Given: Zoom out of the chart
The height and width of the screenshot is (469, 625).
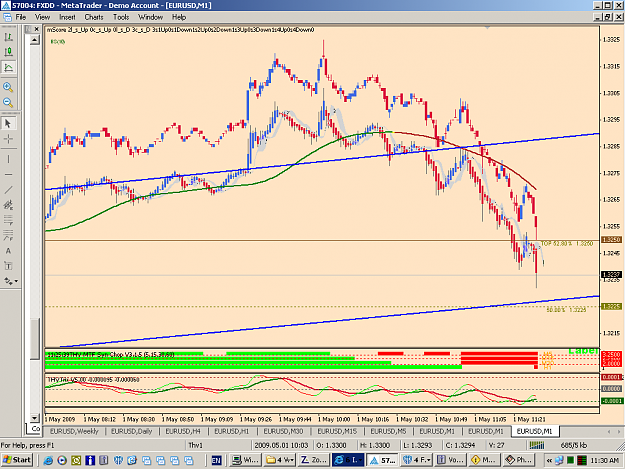Looking at the screenshot, I should [8, 102].
